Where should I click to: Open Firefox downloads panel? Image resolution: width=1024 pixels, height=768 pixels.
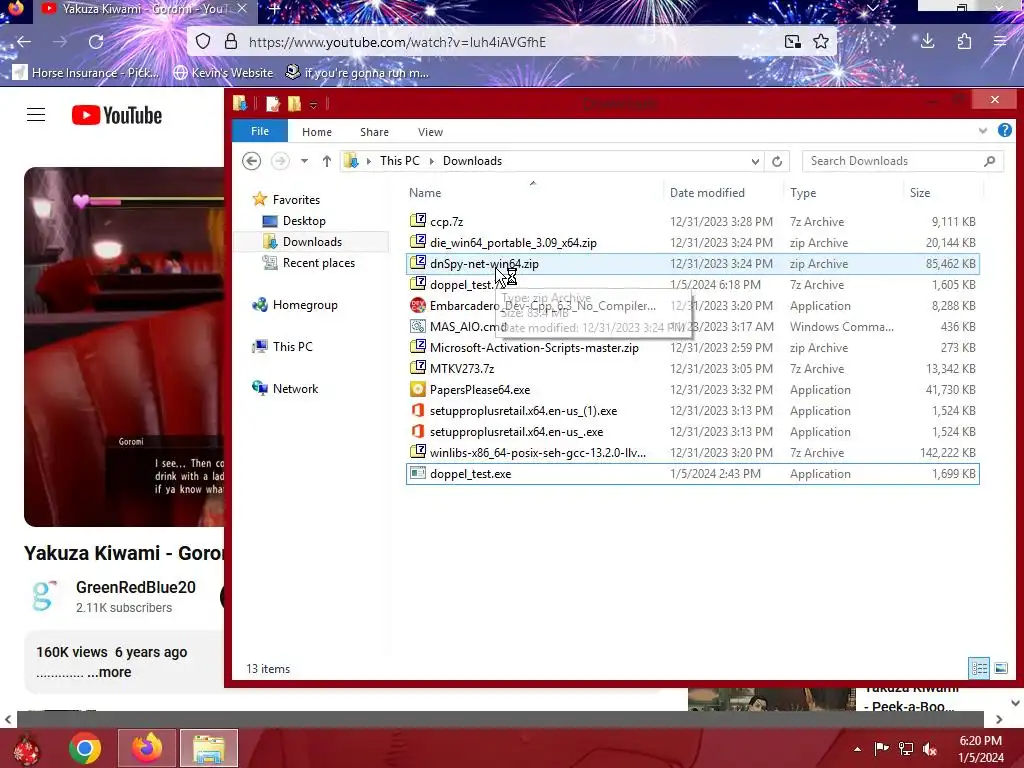[x=927, y=42]
